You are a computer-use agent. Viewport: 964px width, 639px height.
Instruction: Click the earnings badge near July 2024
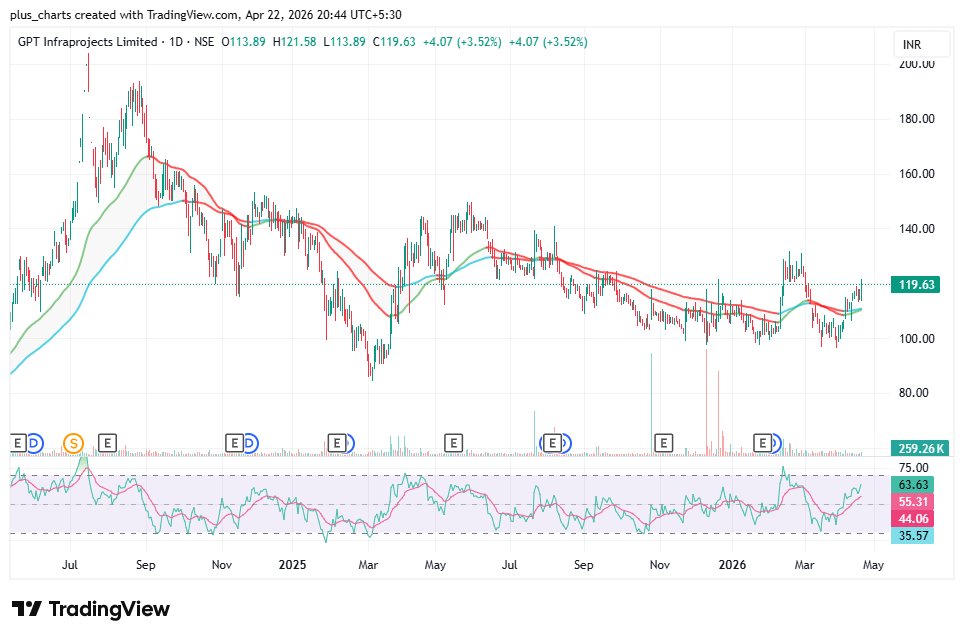click(x=16, y=442)
